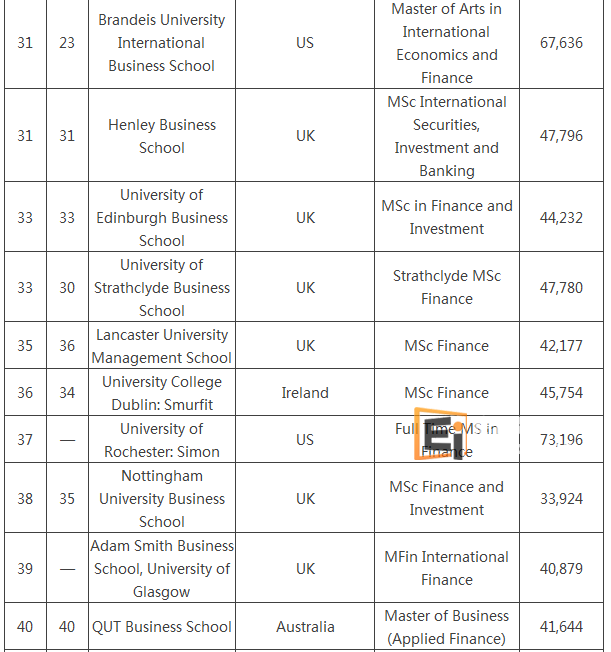The image size is (611, 652).
Task: Click the Henley Business School cell
Action: 161,136
